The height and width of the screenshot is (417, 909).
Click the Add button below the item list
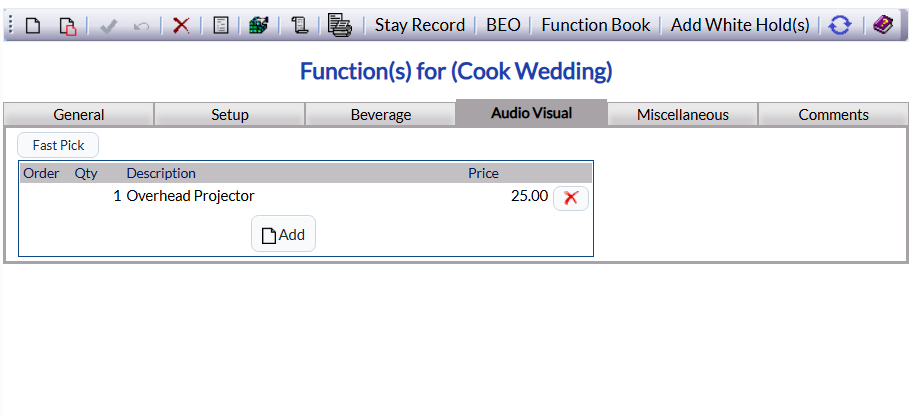283,234
